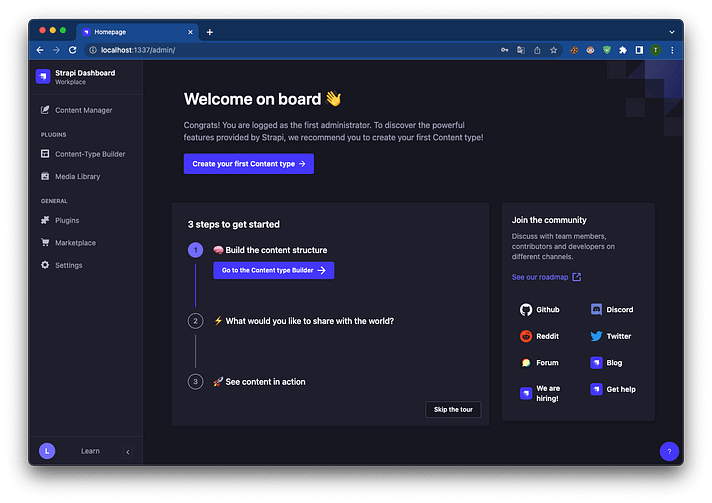Click the green shield extension icon
The width and height of the screenshot is (712, 503).
point(607,50)
